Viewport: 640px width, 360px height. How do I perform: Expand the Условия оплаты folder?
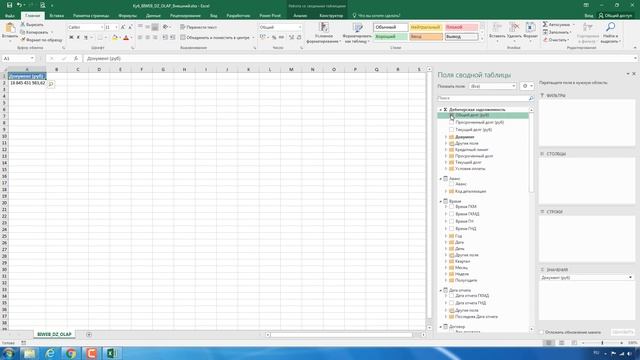tap(446, 169)
